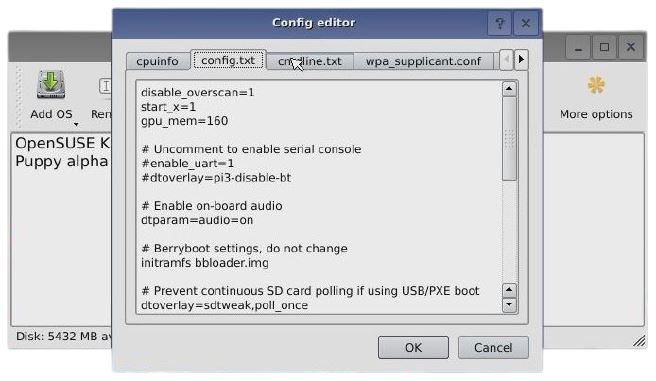Open the cmdline.txt tab
Image resolution: width=656 pixels, height=381 pixels.
[x=310, y=61]
